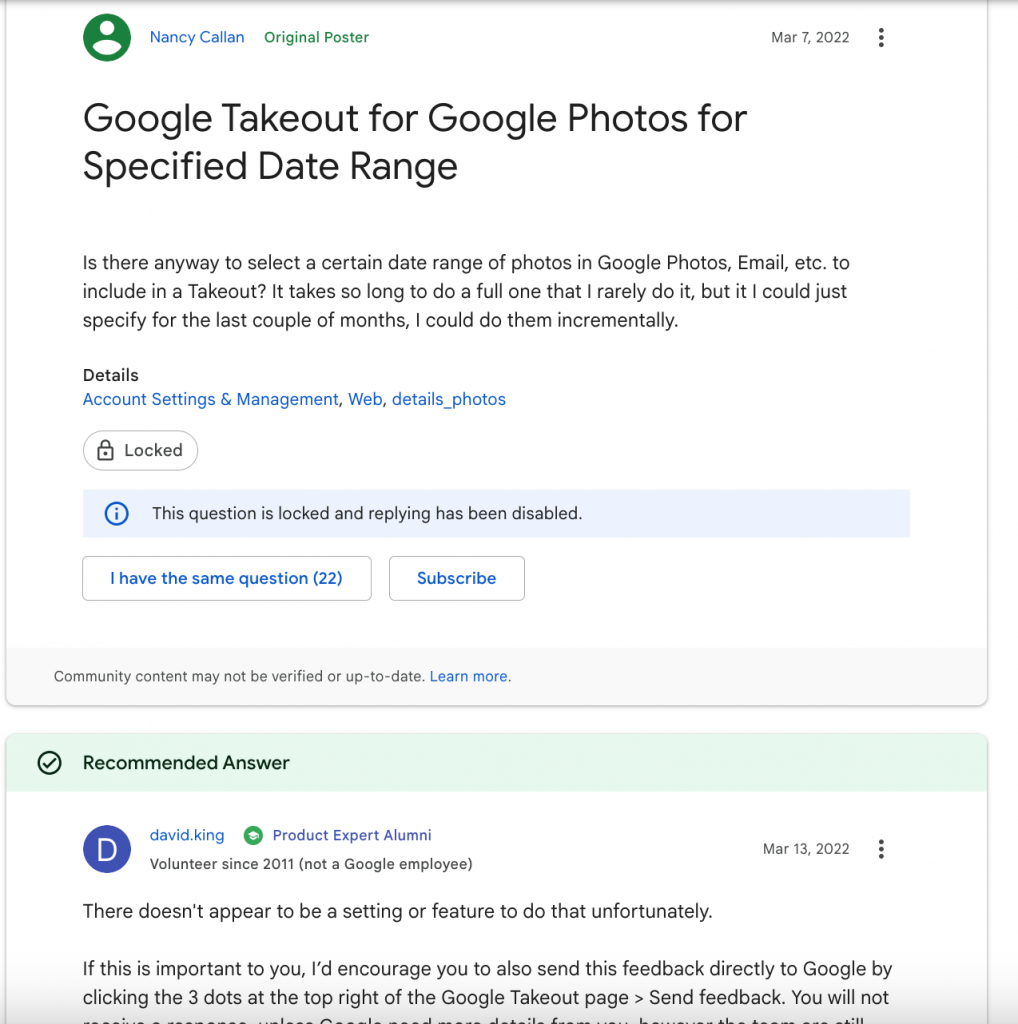
Task: Open the three-dot menu on the original post
Action: (x=881, y=38)
